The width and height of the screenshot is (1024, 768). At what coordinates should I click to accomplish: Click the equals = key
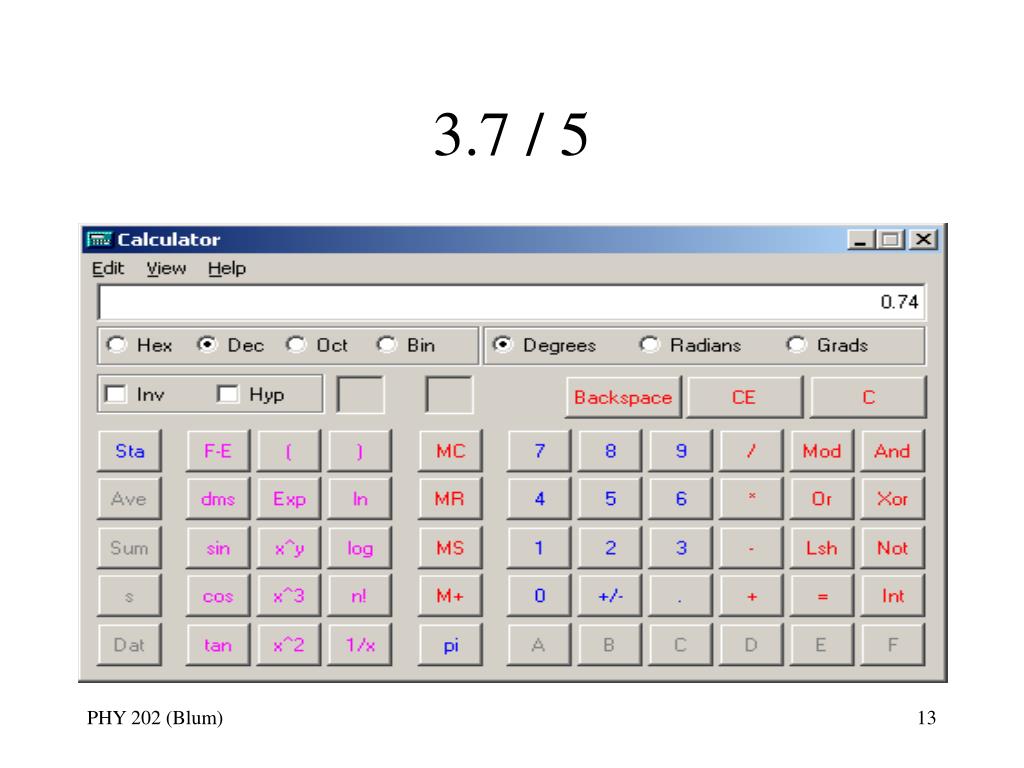pyautogui.click(x=822, y=596)
